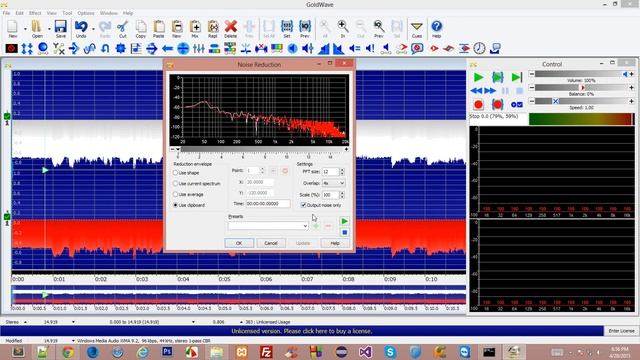Viewport: 640px width, 360px height.
Task: Click the black square red-circle effect icon
Action: pos(11,49)
